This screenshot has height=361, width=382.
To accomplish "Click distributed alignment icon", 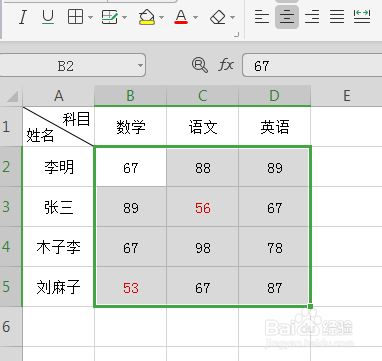I will [362, 17].
